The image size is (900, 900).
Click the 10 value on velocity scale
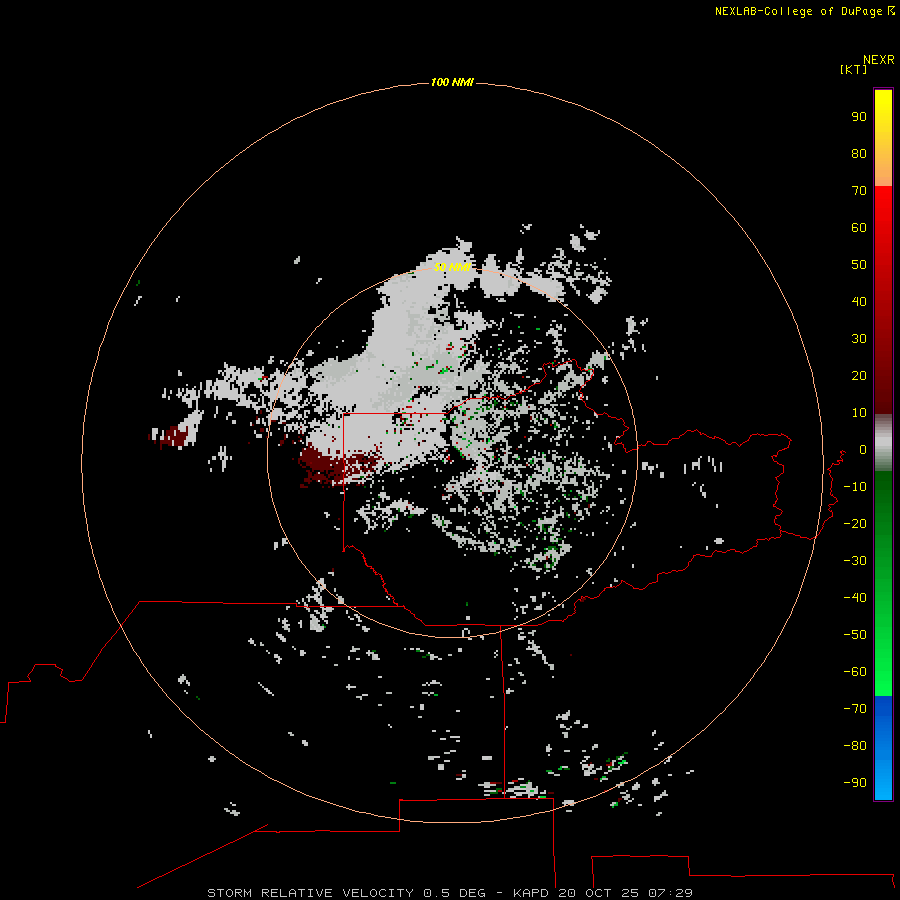[x=859, y=413]
